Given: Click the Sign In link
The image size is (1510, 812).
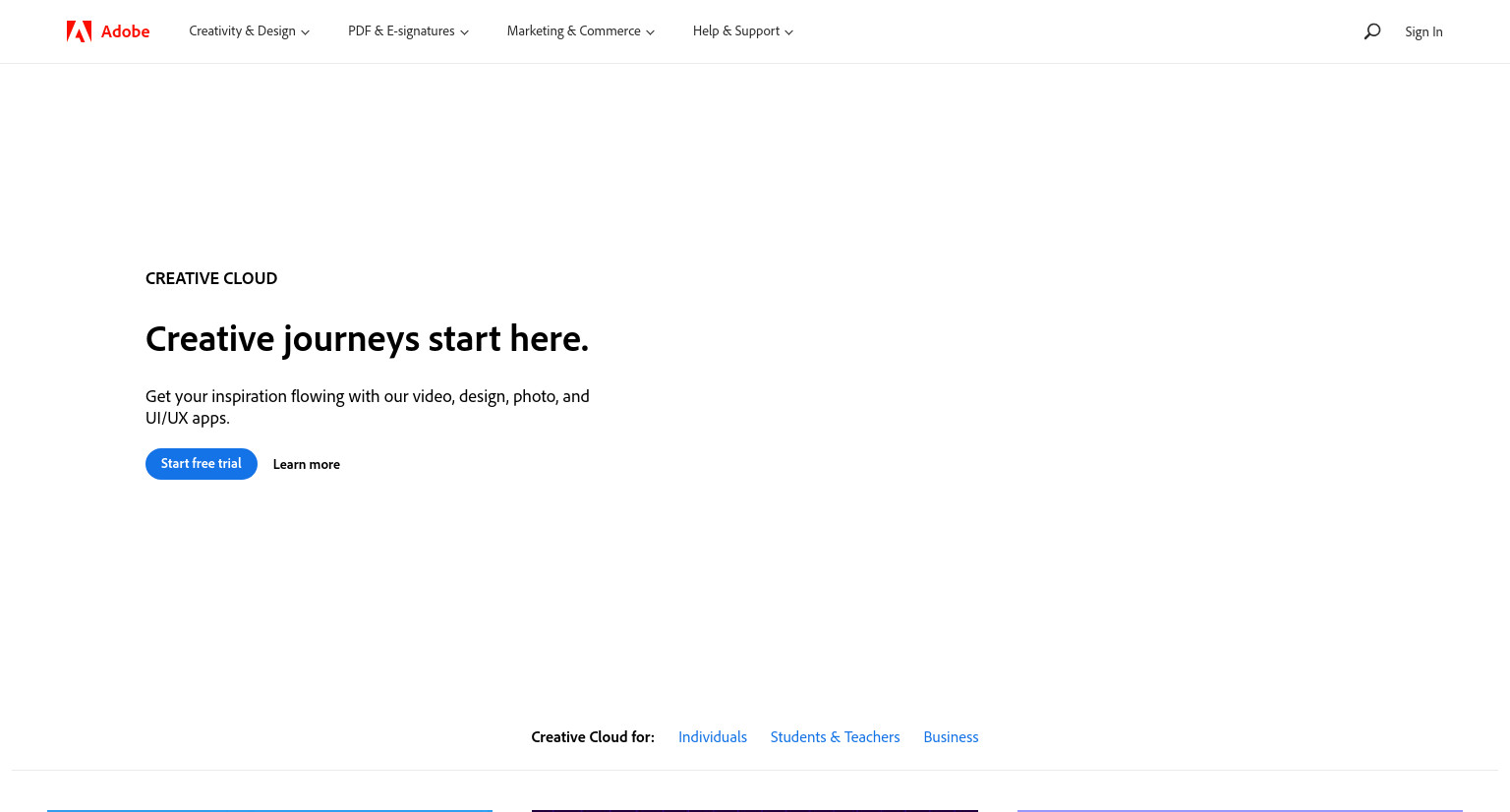Looking at the screenshot, I should coord(1423,31).
